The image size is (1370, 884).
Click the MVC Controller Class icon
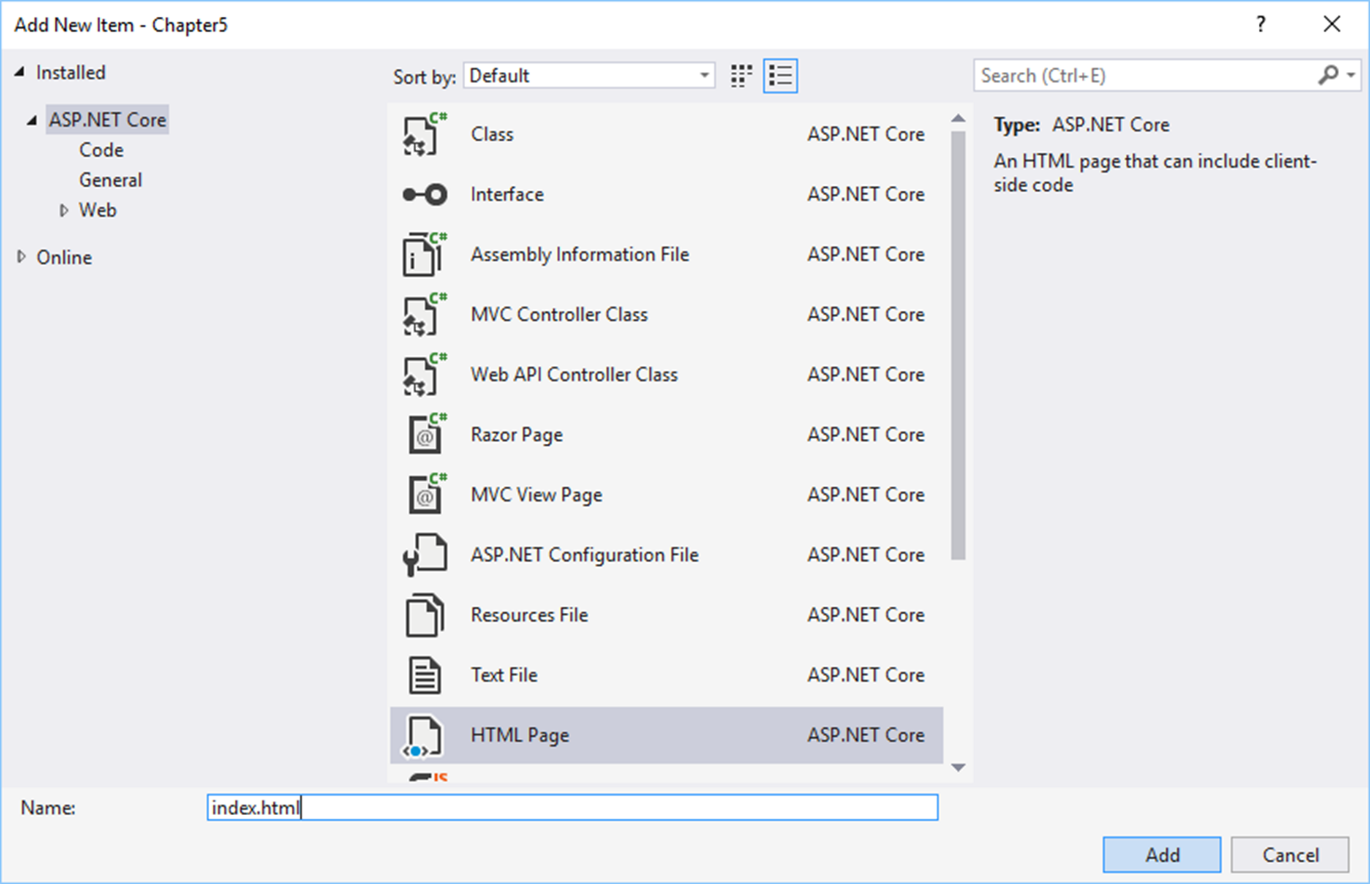[x=425, y=314]
